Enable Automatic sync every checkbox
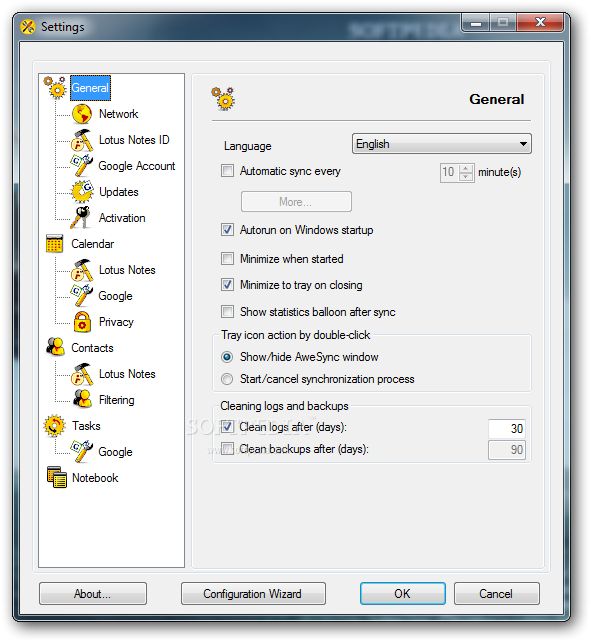This screenshot has height=642, width=591. (x=227, y=171)
